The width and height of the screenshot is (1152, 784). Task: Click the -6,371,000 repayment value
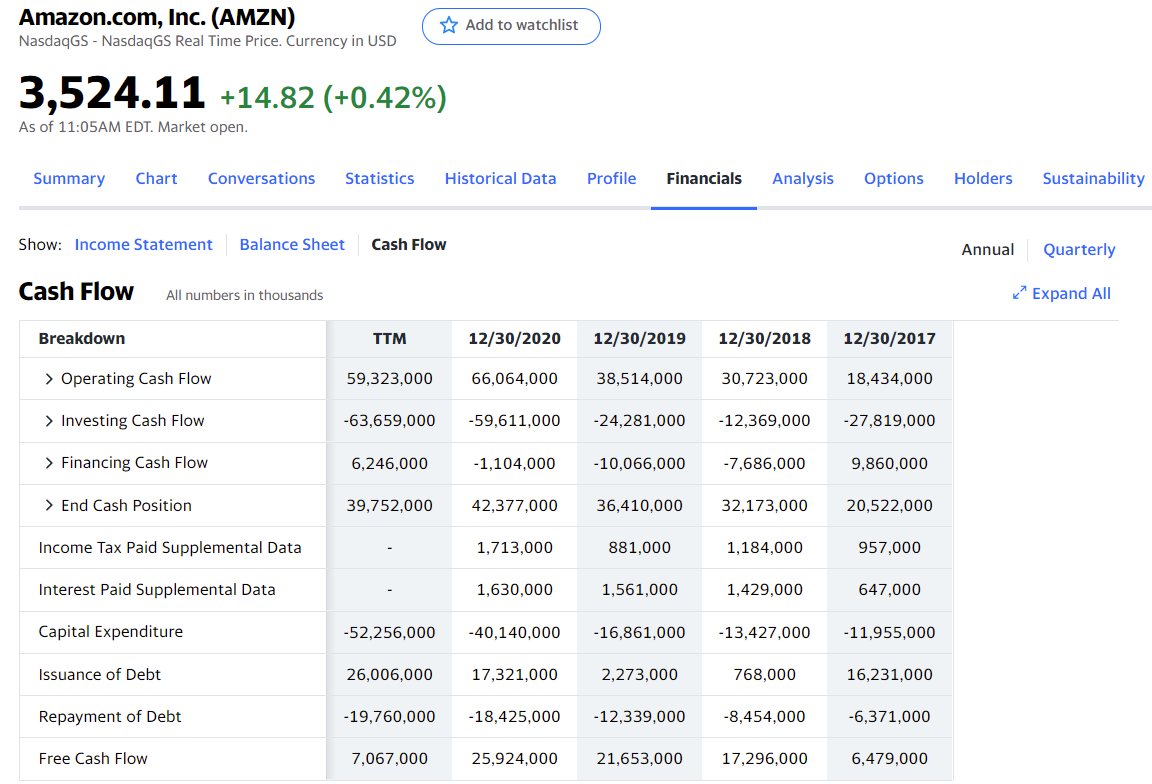click(x=889, y=716)
